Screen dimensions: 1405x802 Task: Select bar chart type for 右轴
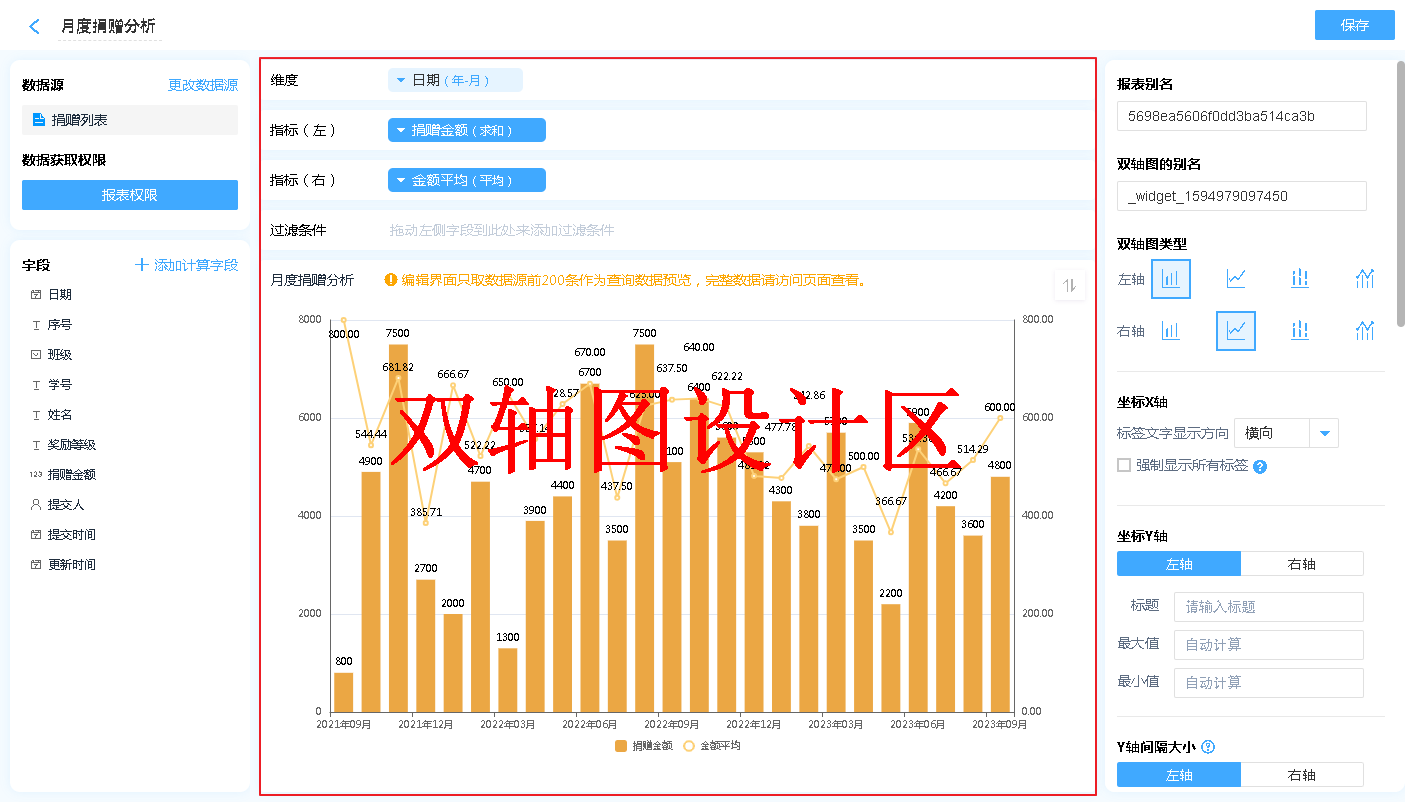point(1171,331)
